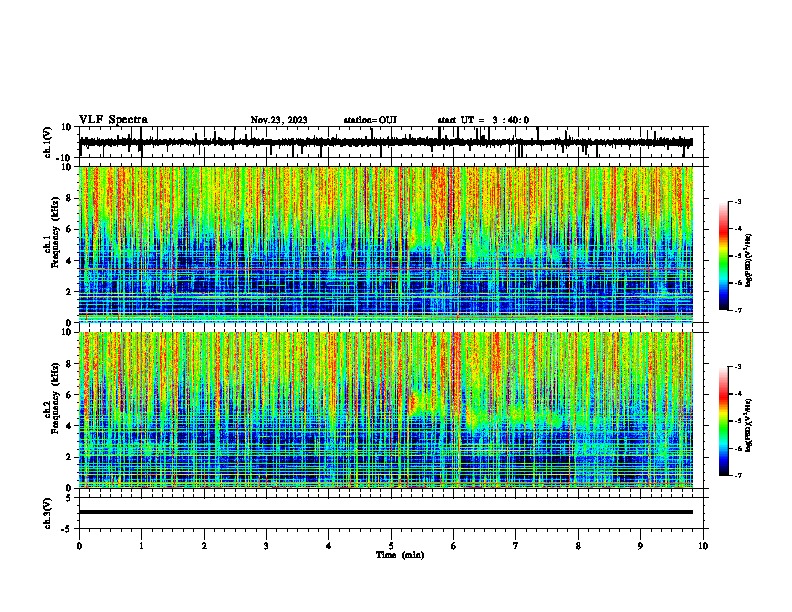Click time axis tick label "0"
This screenshot has height=612, width=792.
click(x=79, y=546)
